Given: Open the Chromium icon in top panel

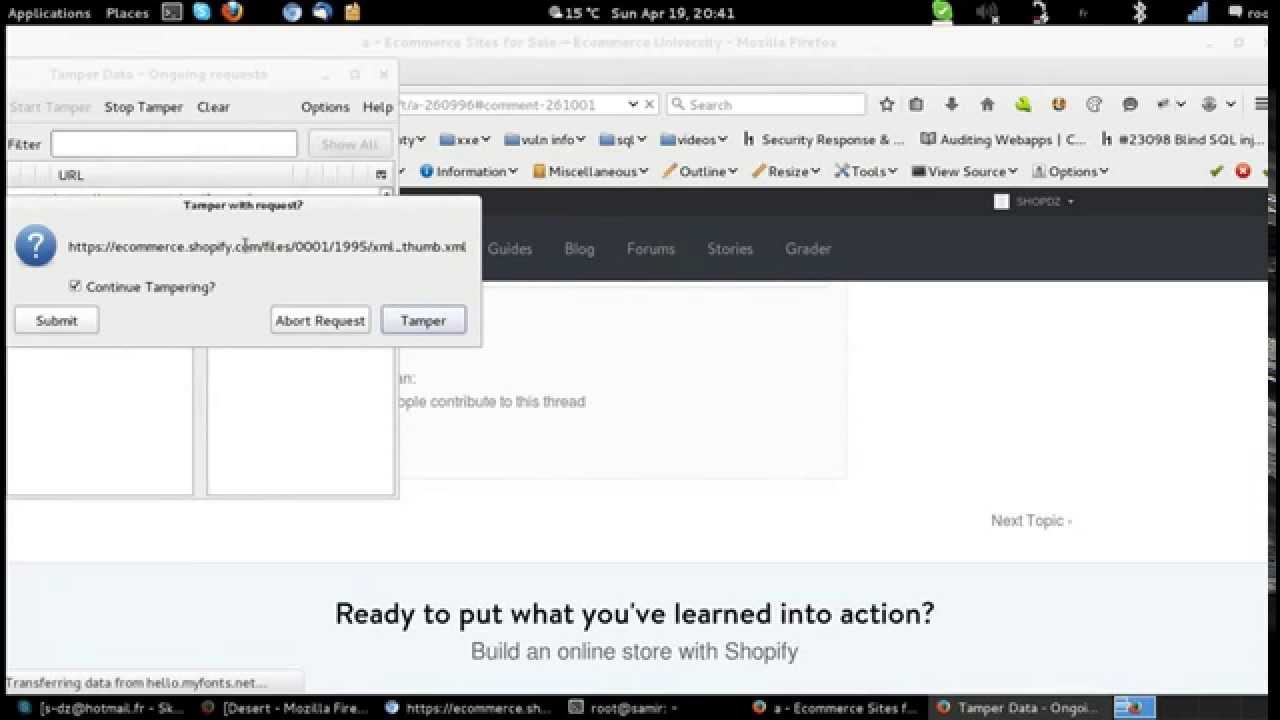Looking at the screenshot, I should (x=292, y=13).
